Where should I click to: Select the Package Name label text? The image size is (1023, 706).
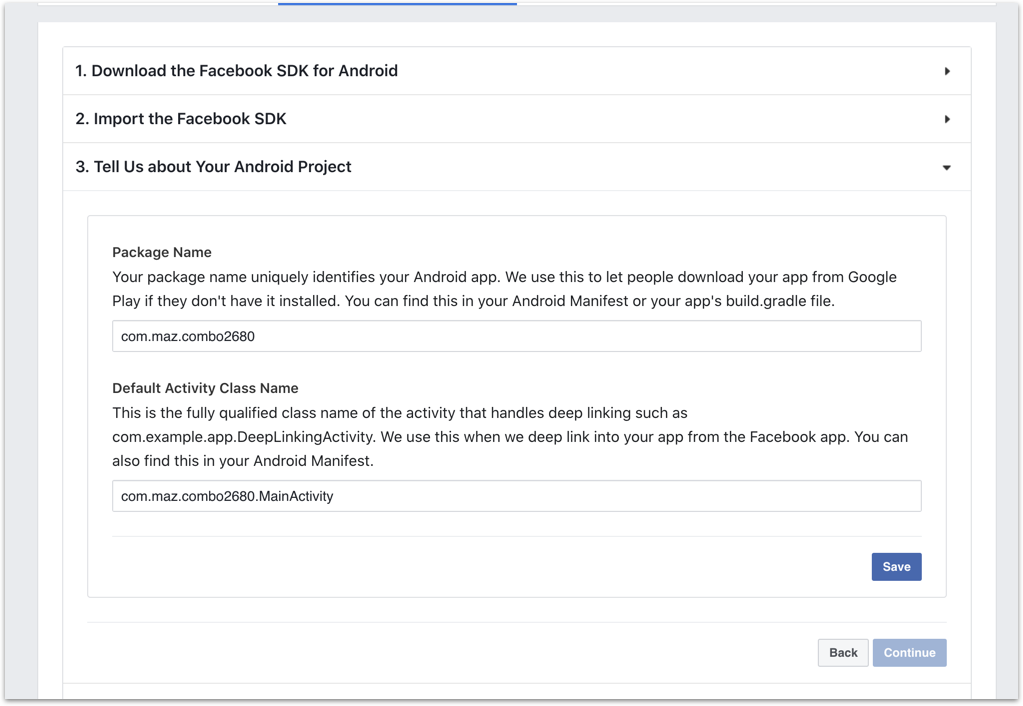(x=162, y=253)
